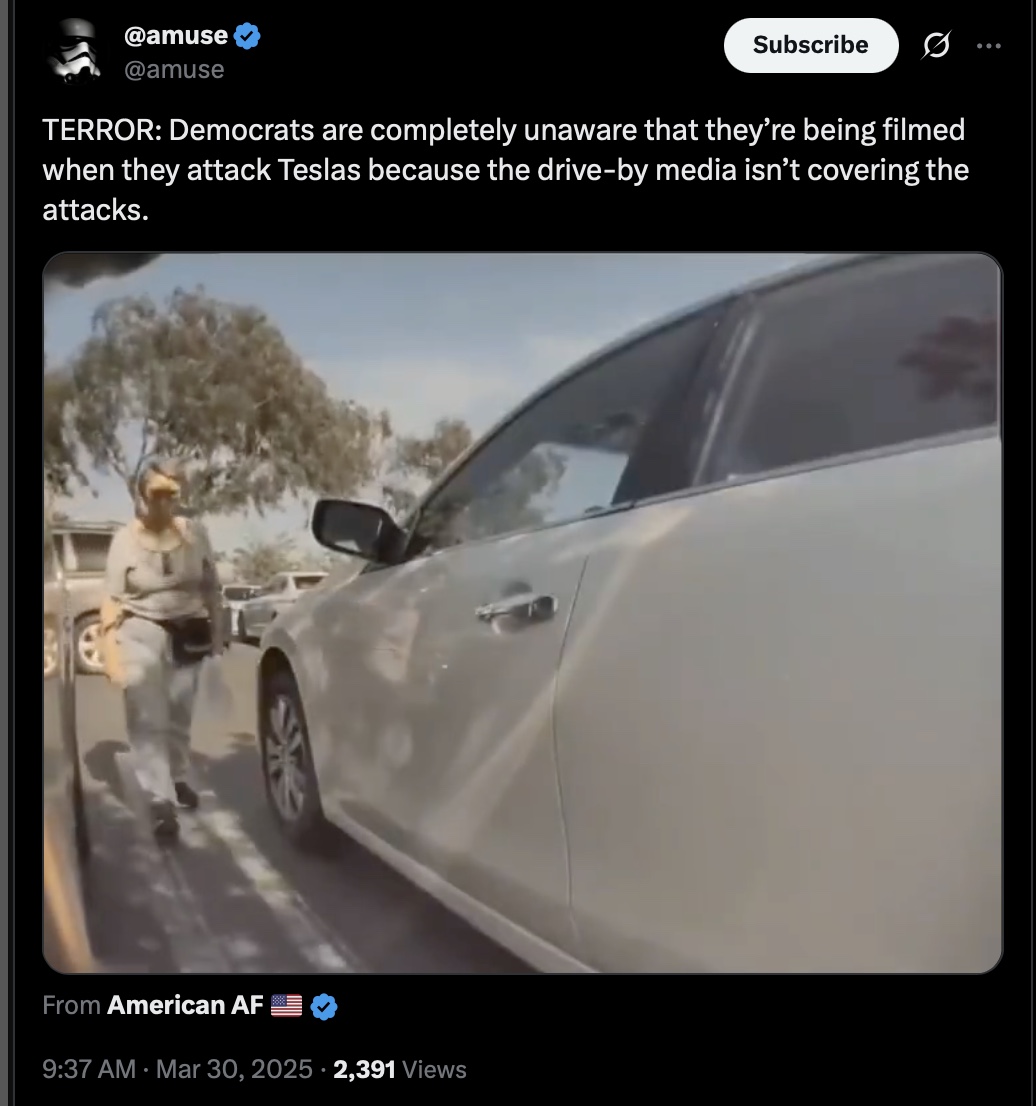
Task: Open the American AF source account
Action: (185, 1005)
